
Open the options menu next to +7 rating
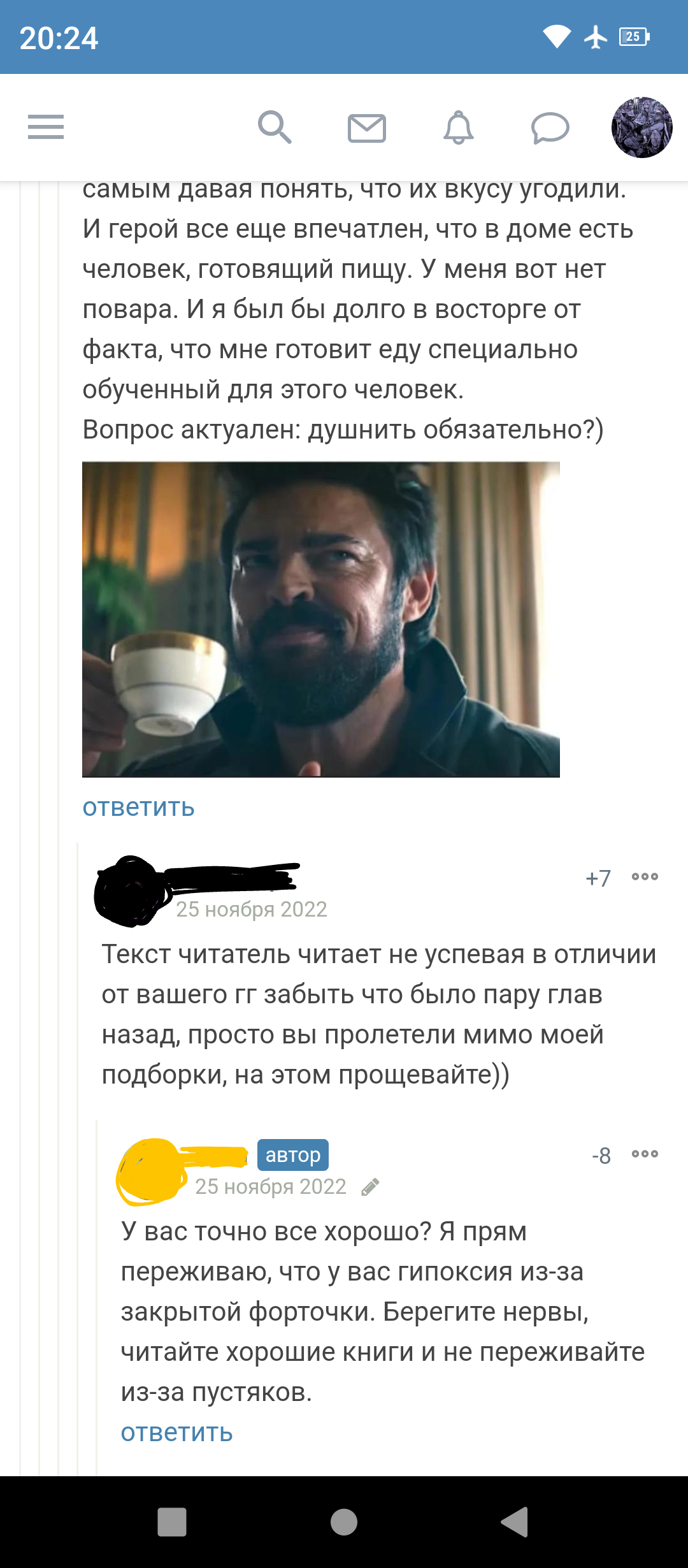(x=645, y=877)
